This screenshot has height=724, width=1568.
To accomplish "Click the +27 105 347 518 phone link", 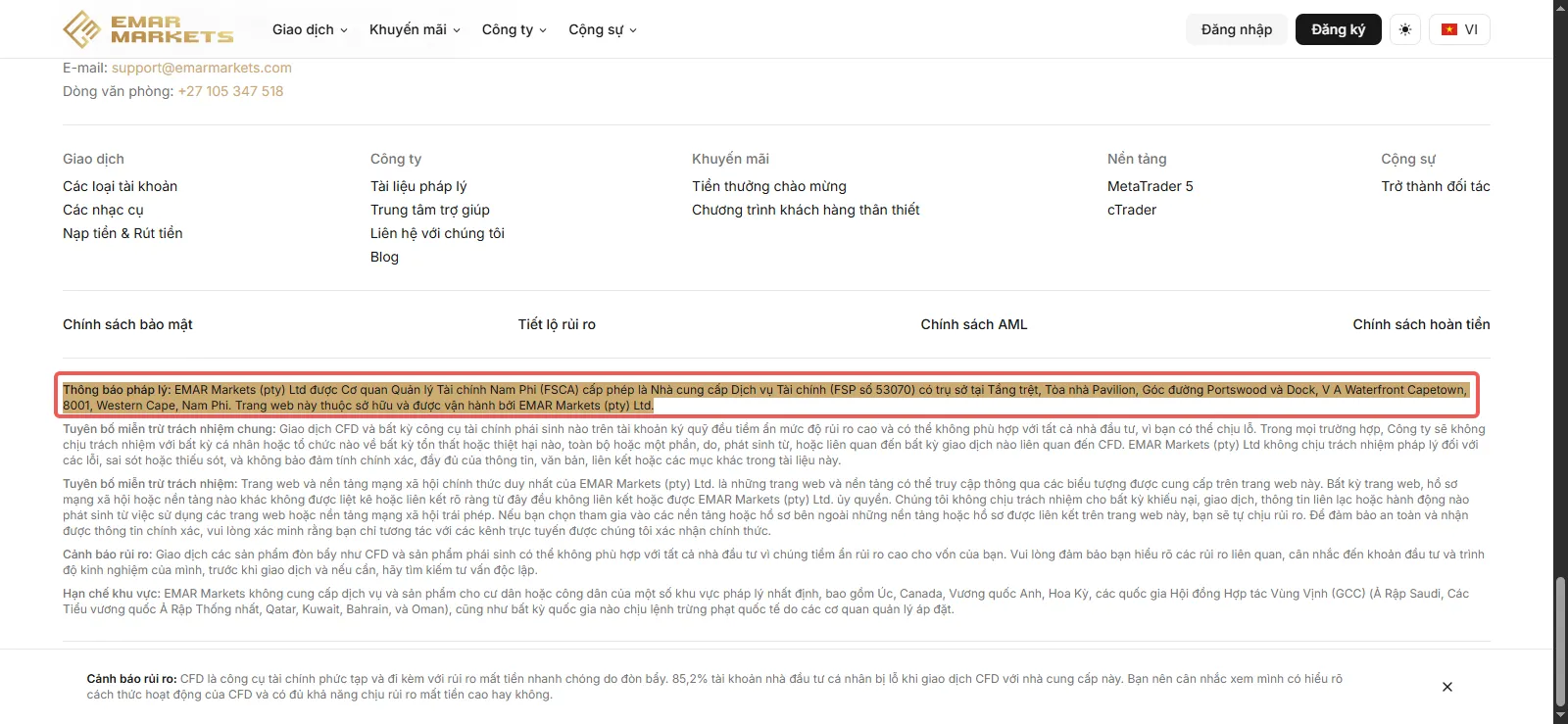I will 230,91.
